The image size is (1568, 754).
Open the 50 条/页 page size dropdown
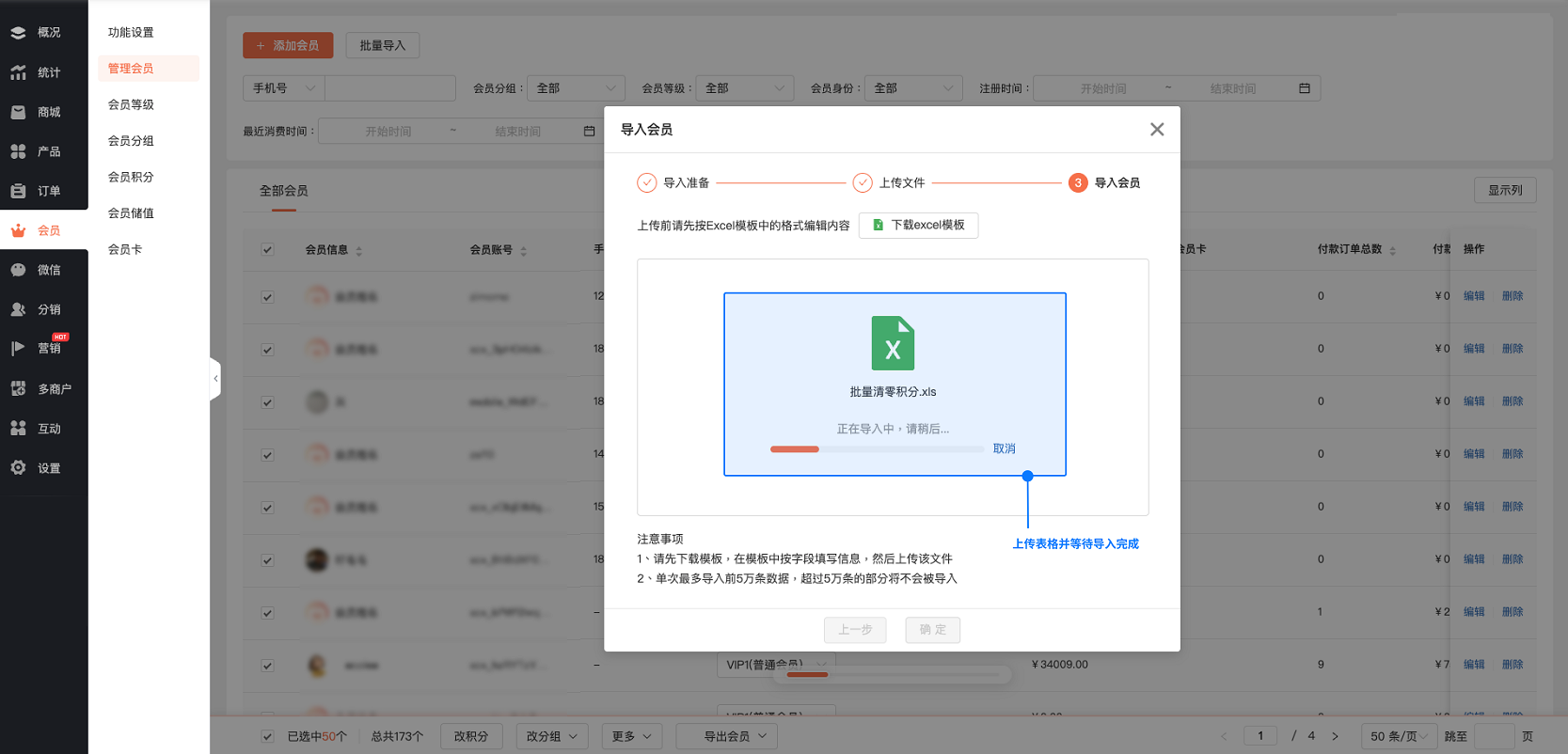[x=1399, y=736]
